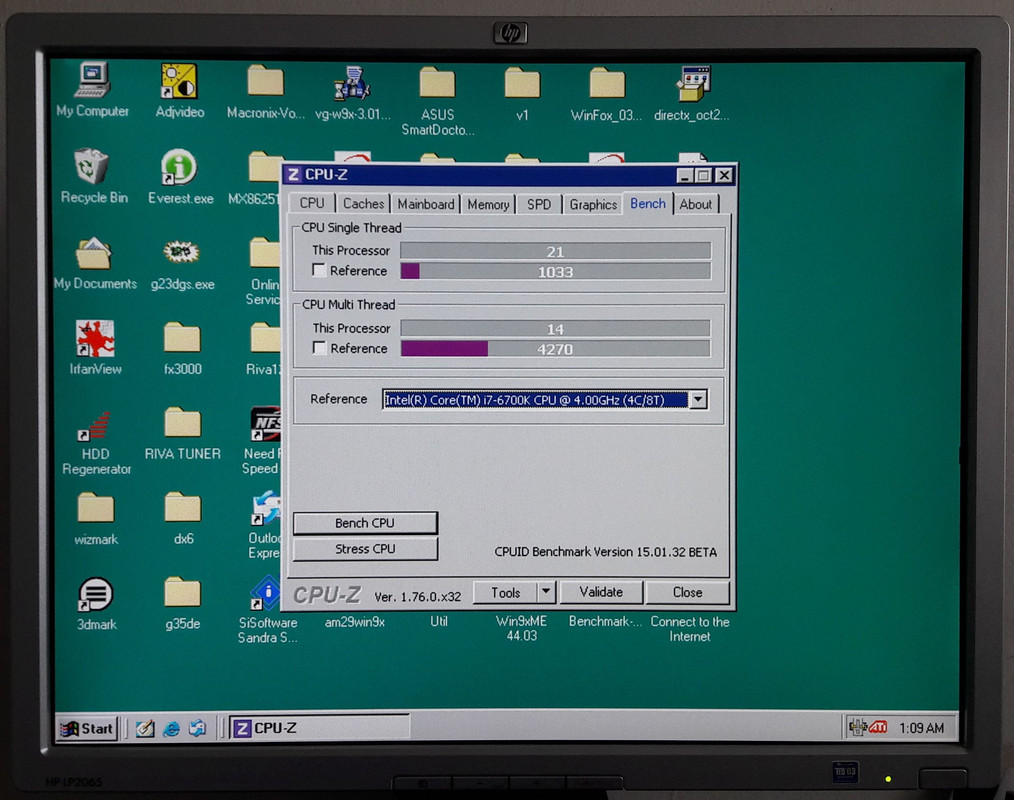Click the Bench CPU button

point(365,523)
